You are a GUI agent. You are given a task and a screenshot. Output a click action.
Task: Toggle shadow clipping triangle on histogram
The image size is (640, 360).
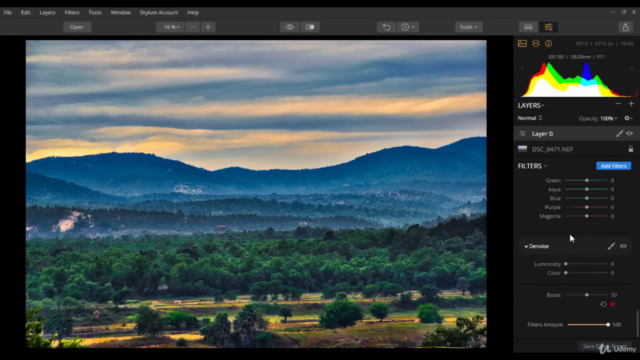point(522,68)
